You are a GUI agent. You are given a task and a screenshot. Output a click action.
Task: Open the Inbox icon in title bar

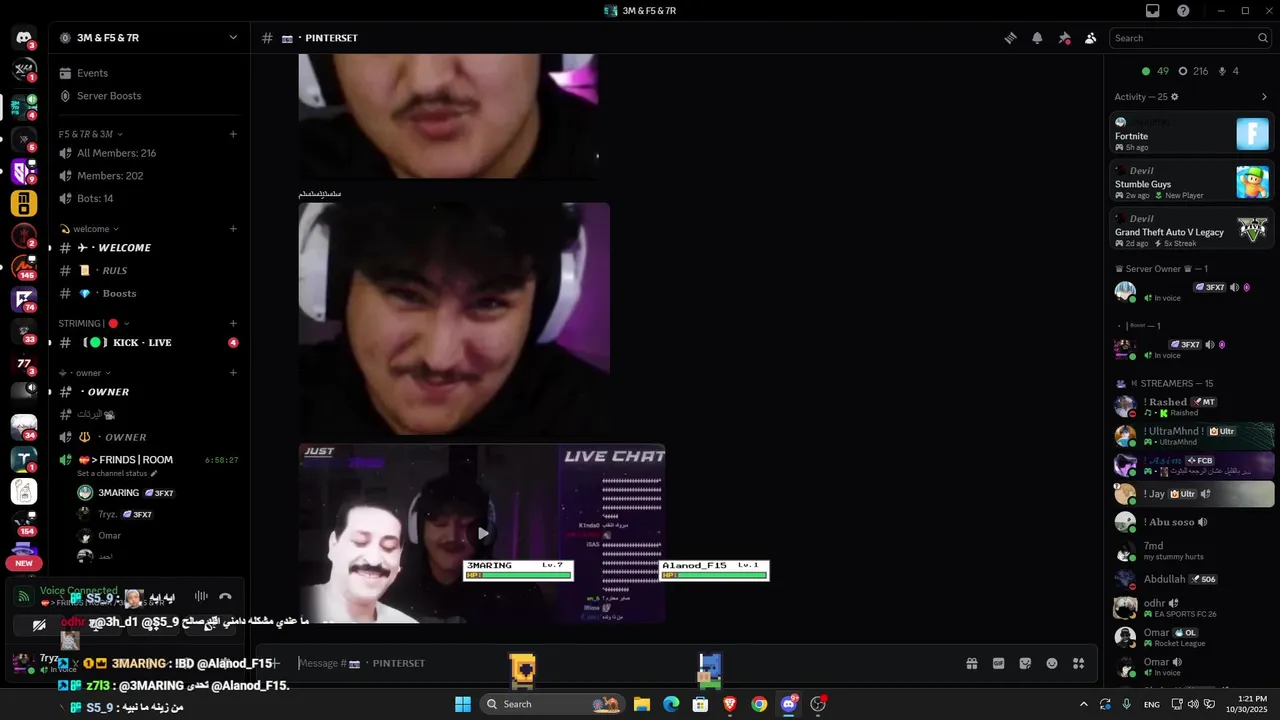(1153, 11)
